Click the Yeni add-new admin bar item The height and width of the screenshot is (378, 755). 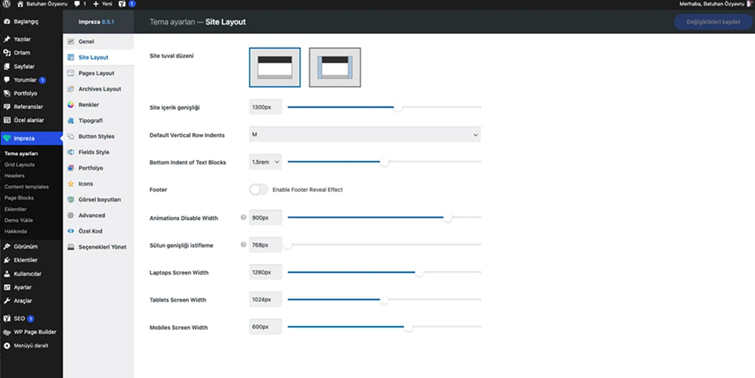[x=103, y=3]
